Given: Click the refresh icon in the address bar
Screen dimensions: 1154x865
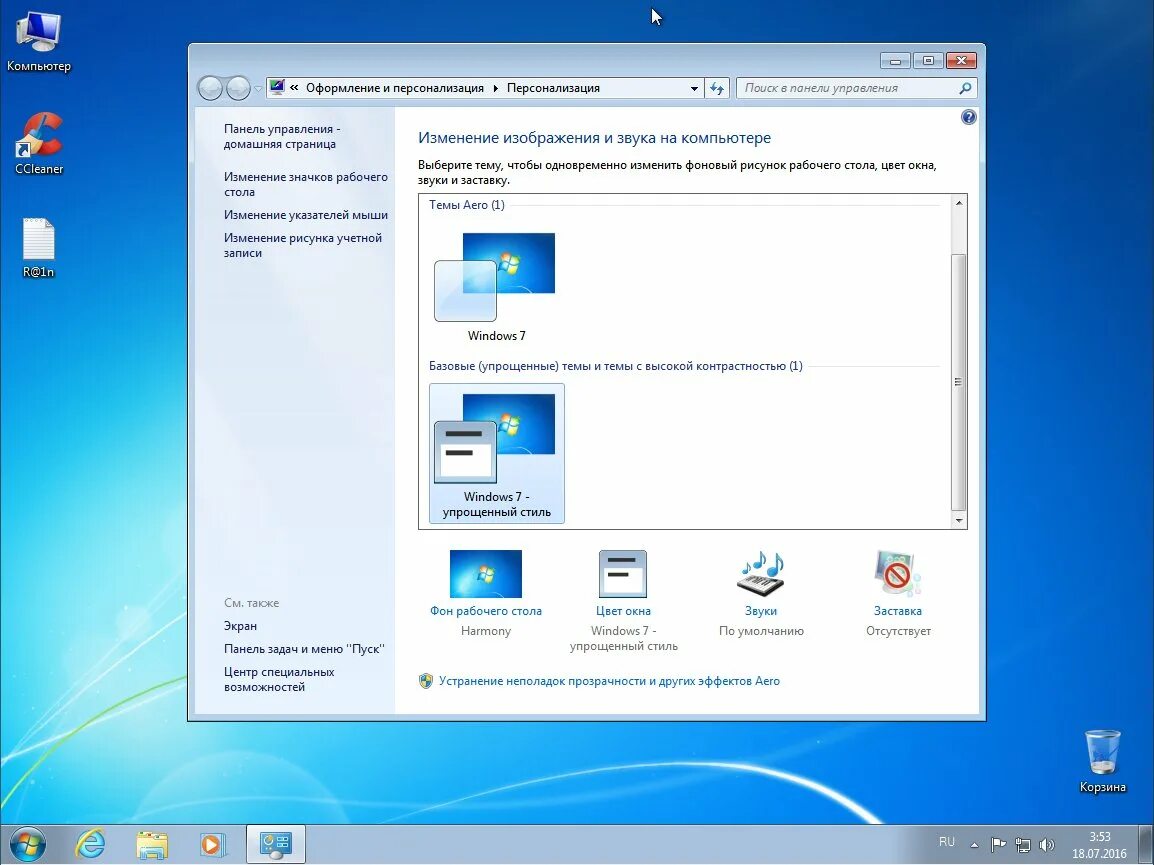Looking at the screenshot, I should [x=717, y=88].
